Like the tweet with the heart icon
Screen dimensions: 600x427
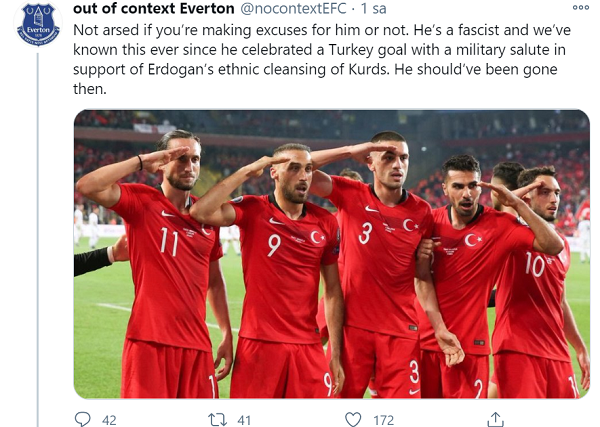coord(353,419)
